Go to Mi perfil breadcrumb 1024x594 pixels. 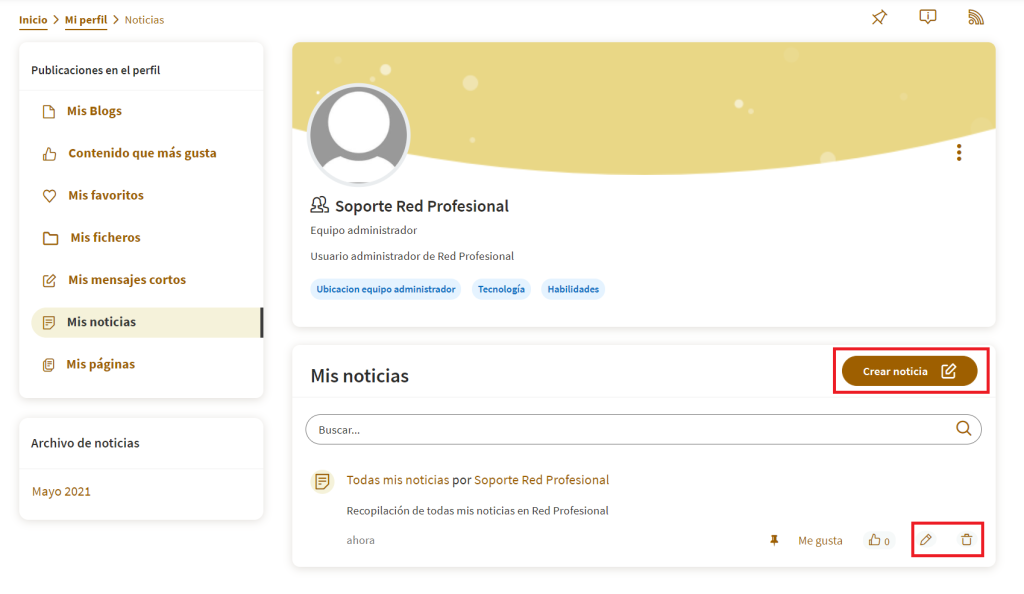coord(86,20)
